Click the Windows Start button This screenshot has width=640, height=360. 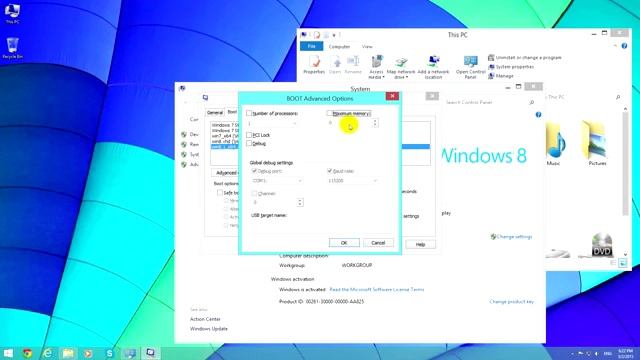click(8, 353)
